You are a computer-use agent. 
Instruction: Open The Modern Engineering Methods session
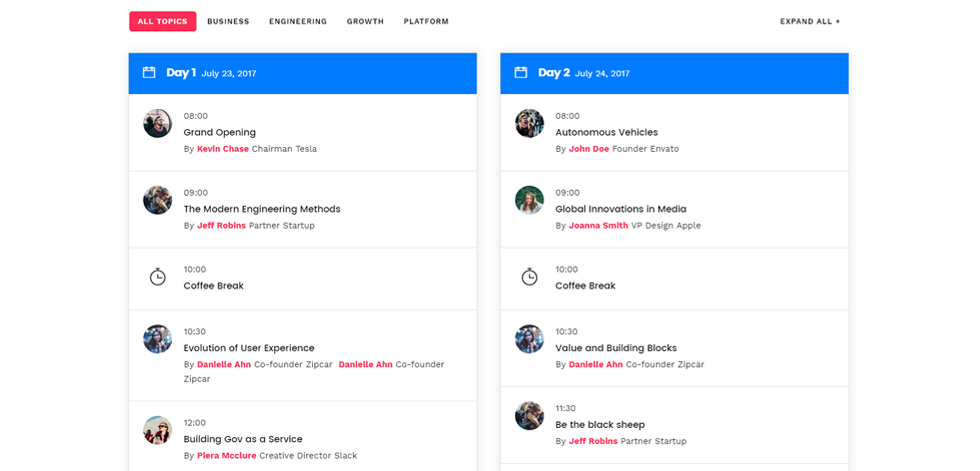point(262,209)
